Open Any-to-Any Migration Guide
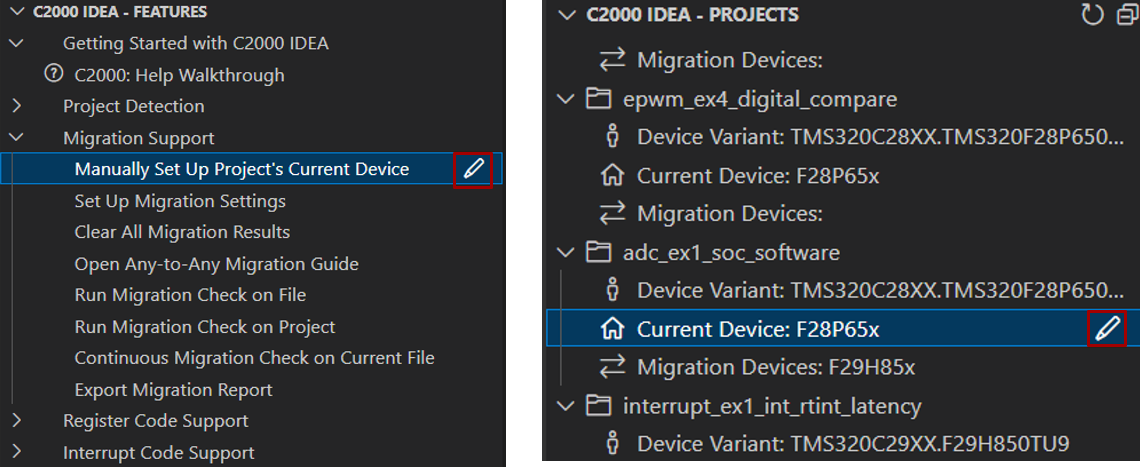 pos(216,264)
